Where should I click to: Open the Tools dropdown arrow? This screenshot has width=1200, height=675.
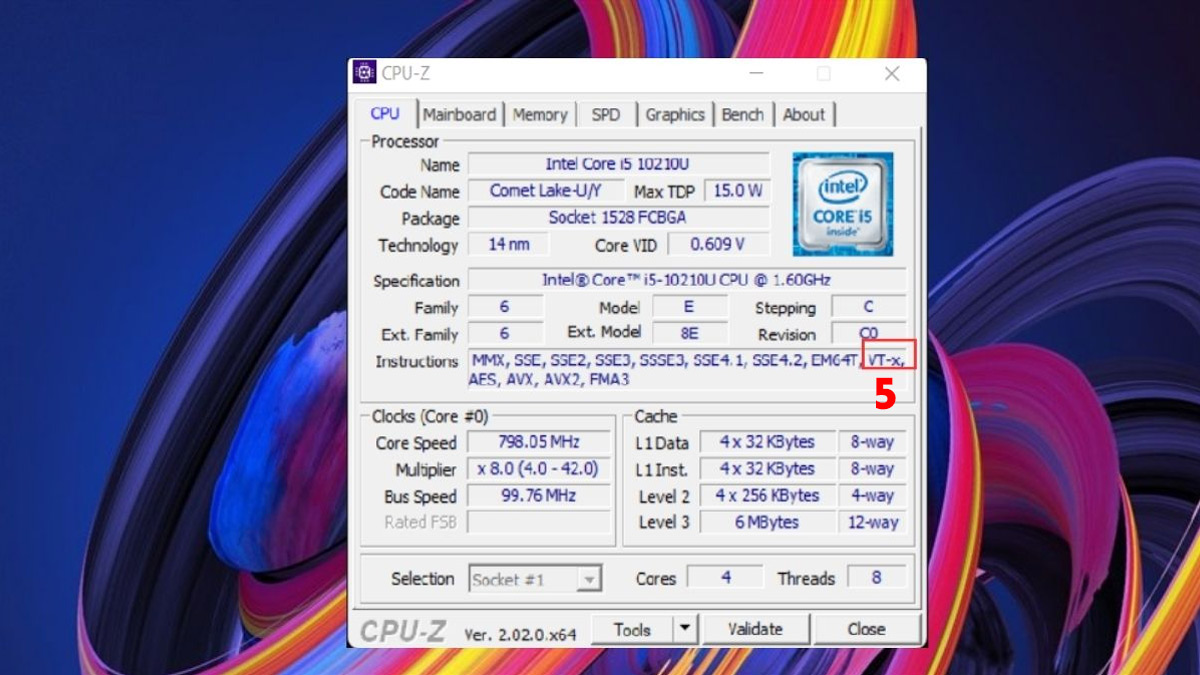tap(685, 629)
